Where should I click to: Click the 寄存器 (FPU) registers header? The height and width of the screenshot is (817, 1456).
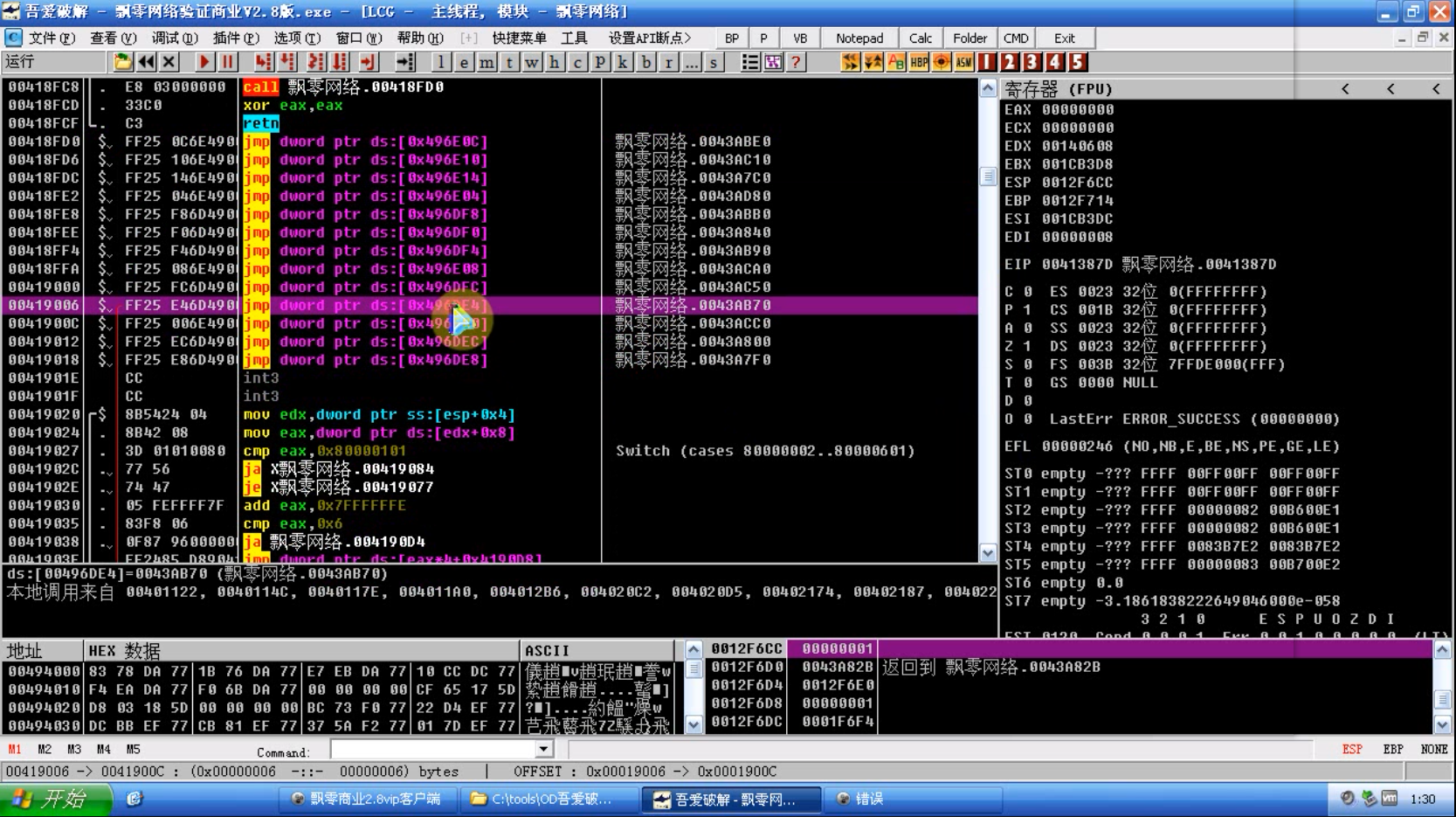click(x=1059, y=88)
